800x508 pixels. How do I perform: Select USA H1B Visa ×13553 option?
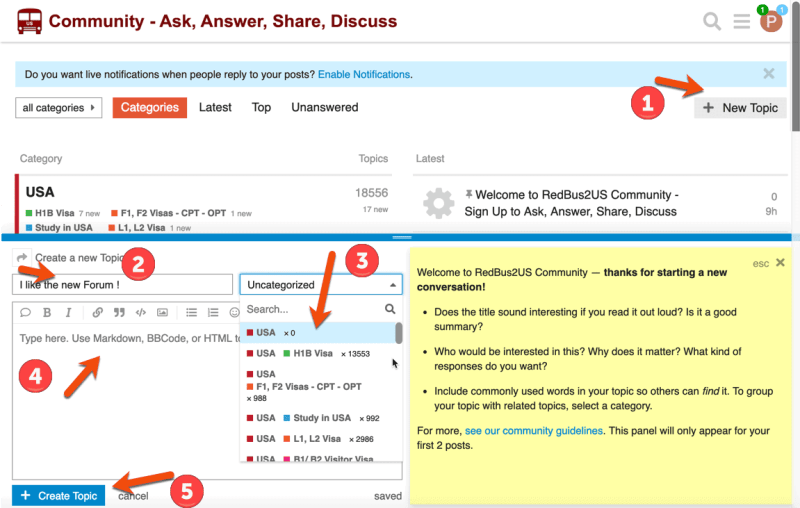(318, 353)
